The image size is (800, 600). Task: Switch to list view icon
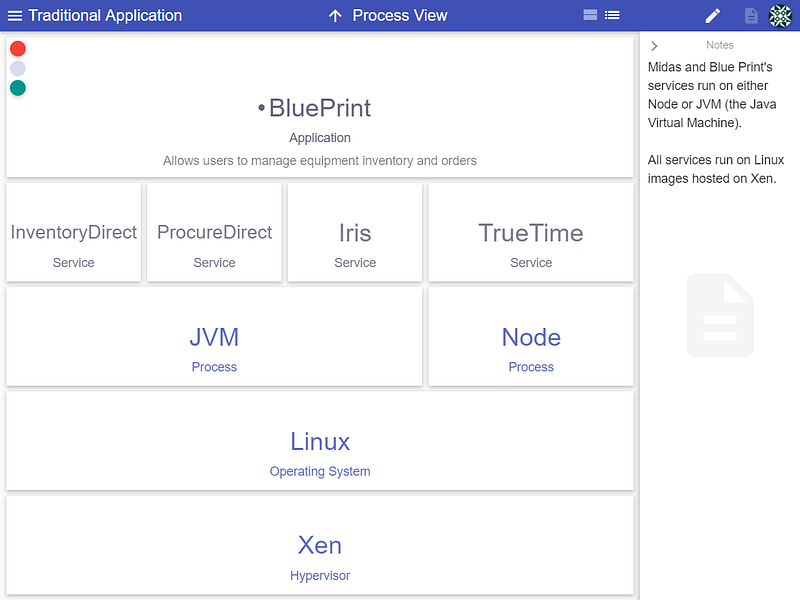[x=612, y=15]
